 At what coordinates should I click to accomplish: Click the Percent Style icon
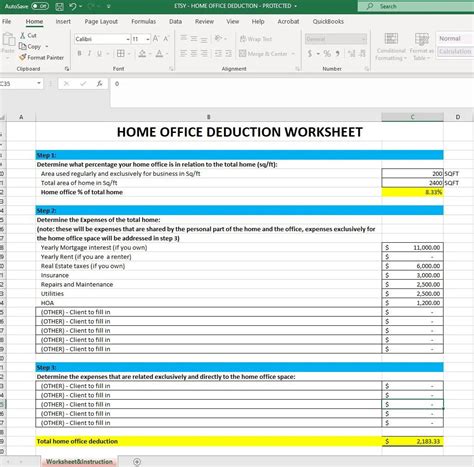click(x=327, y=53)
